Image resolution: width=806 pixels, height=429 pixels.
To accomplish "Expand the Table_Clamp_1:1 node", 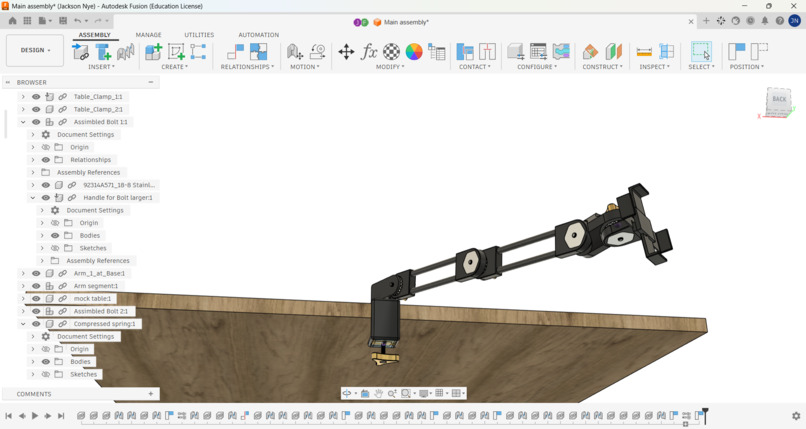I will (23, 97).
